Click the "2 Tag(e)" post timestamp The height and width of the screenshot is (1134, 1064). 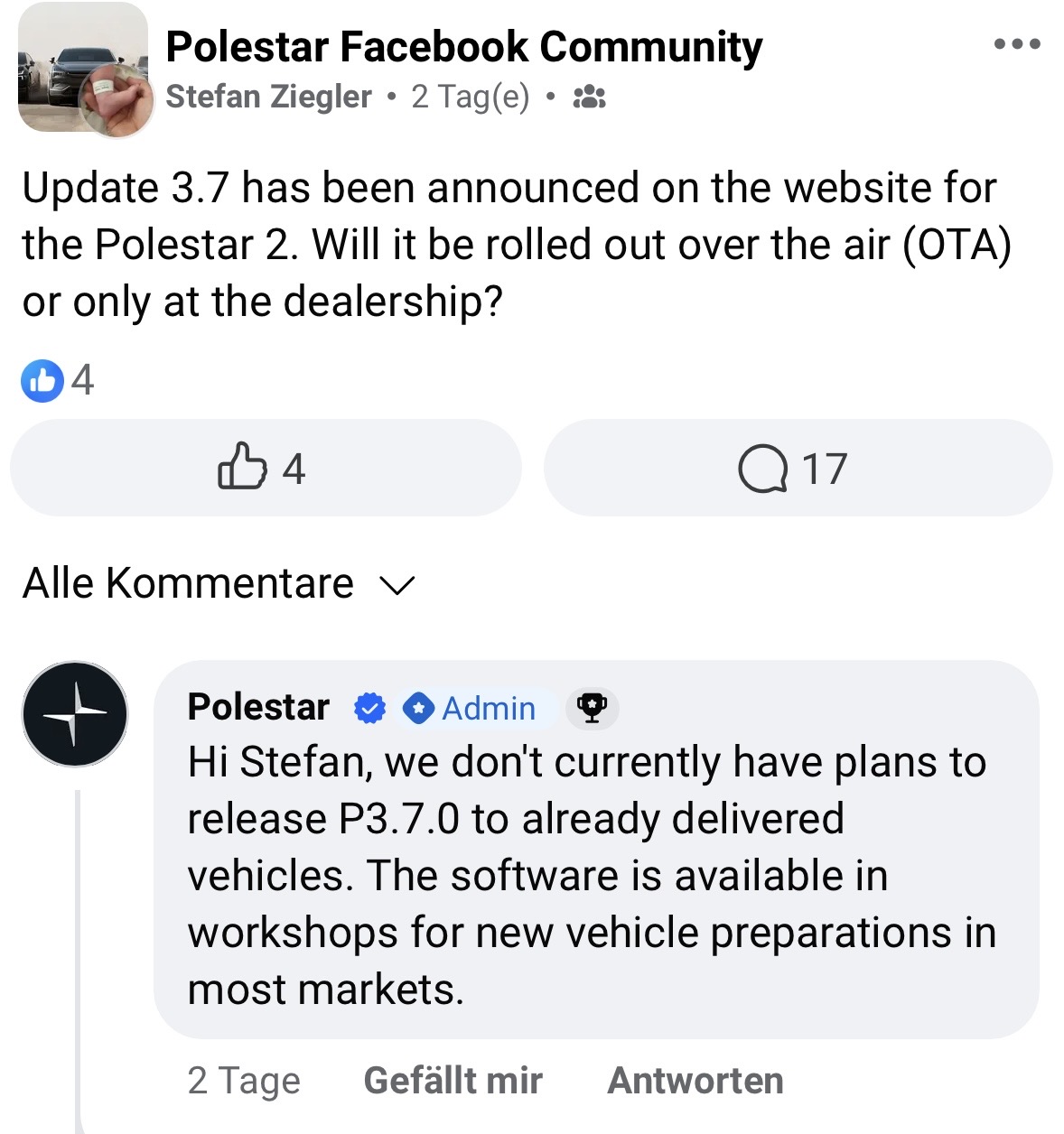point(470,97)
